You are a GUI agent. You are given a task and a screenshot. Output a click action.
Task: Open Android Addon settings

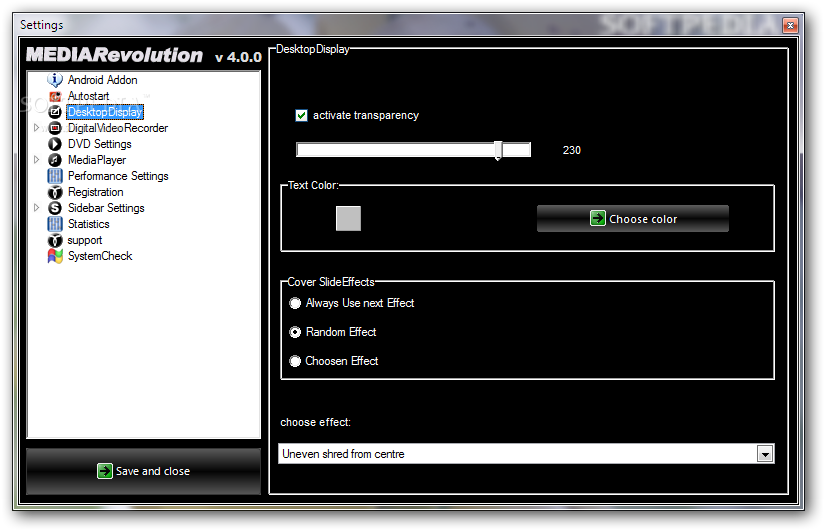tap(103, 80)
